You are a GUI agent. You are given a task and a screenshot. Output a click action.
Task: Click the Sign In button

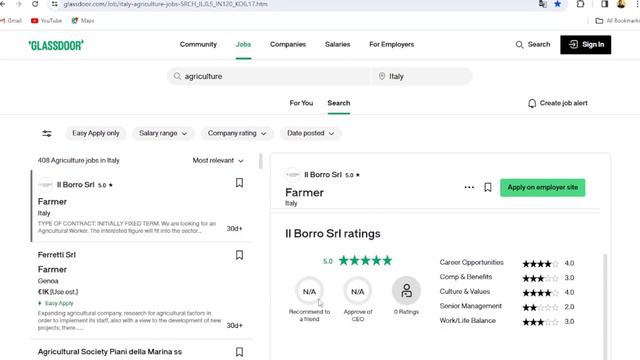click(585, 44)
